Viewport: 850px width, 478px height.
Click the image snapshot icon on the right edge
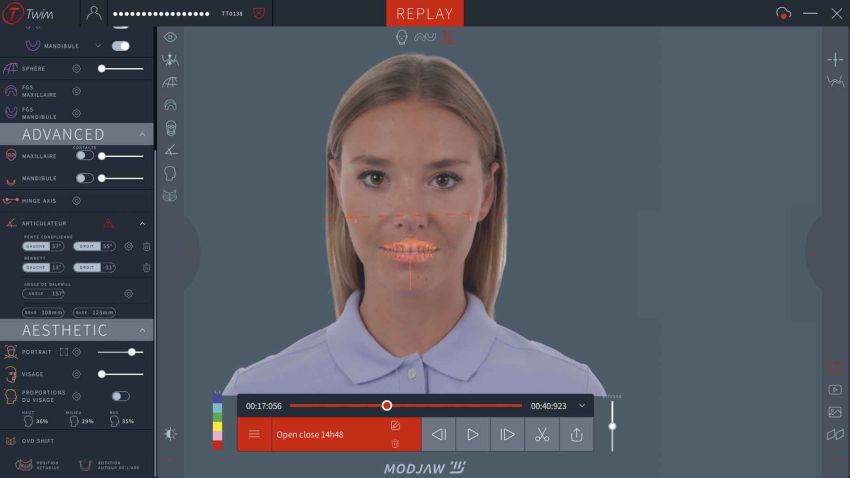click(x=835, y=412)
